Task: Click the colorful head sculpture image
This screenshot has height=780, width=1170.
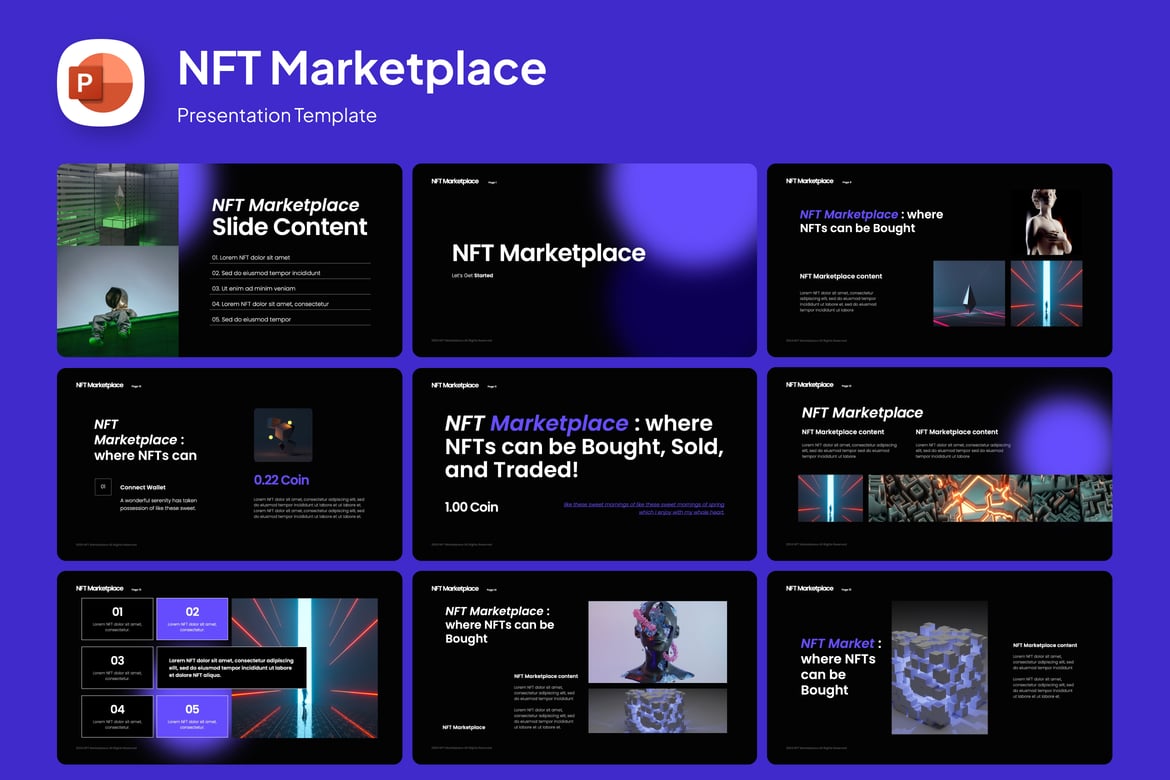Action: tap(657, 642)
